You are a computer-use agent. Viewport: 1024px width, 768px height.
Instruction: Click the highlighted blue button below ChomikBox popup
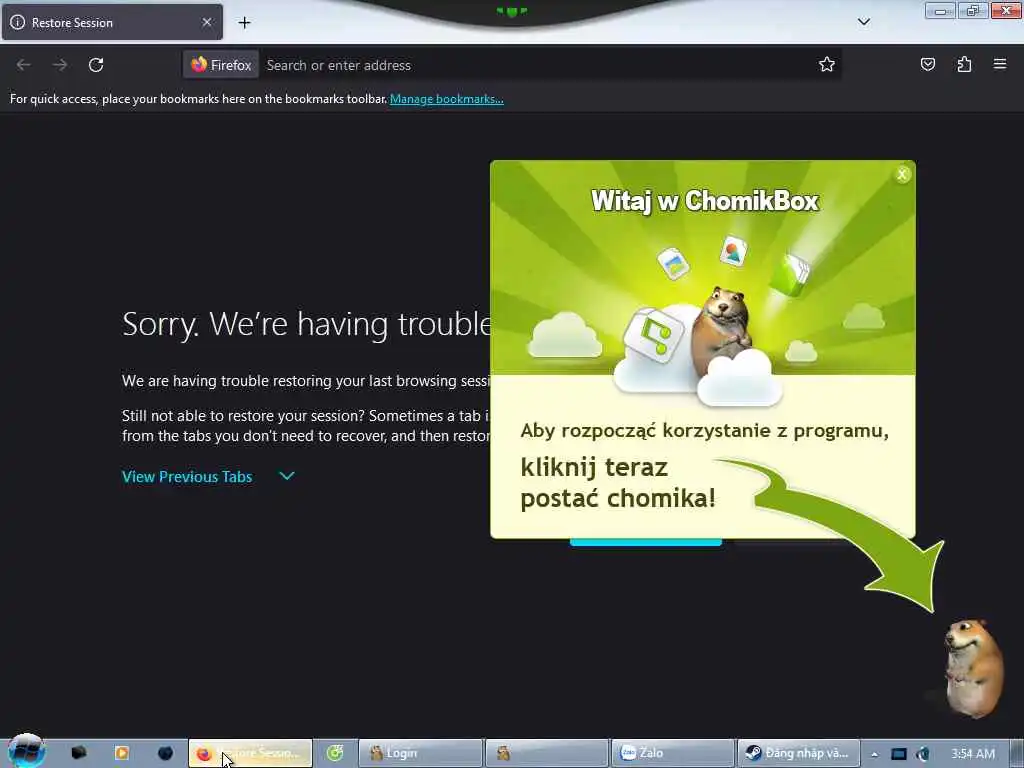tap(646, 542)
